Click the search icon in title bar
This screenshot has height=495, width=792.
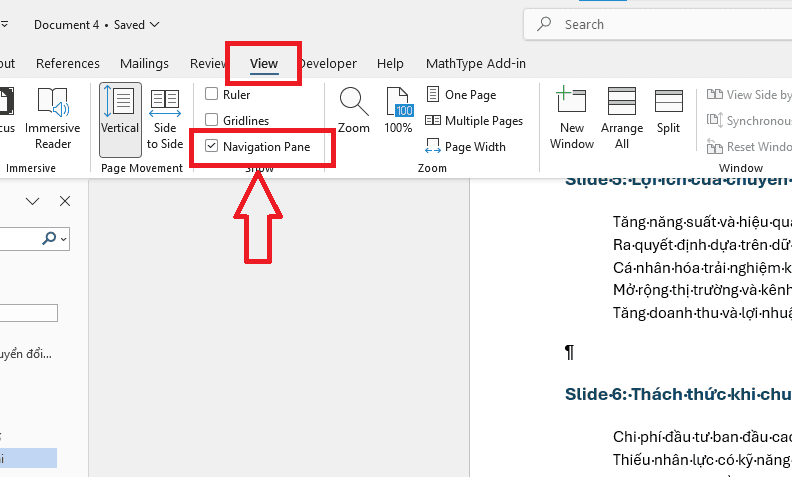pyautogui.click(x=544, y=24)
